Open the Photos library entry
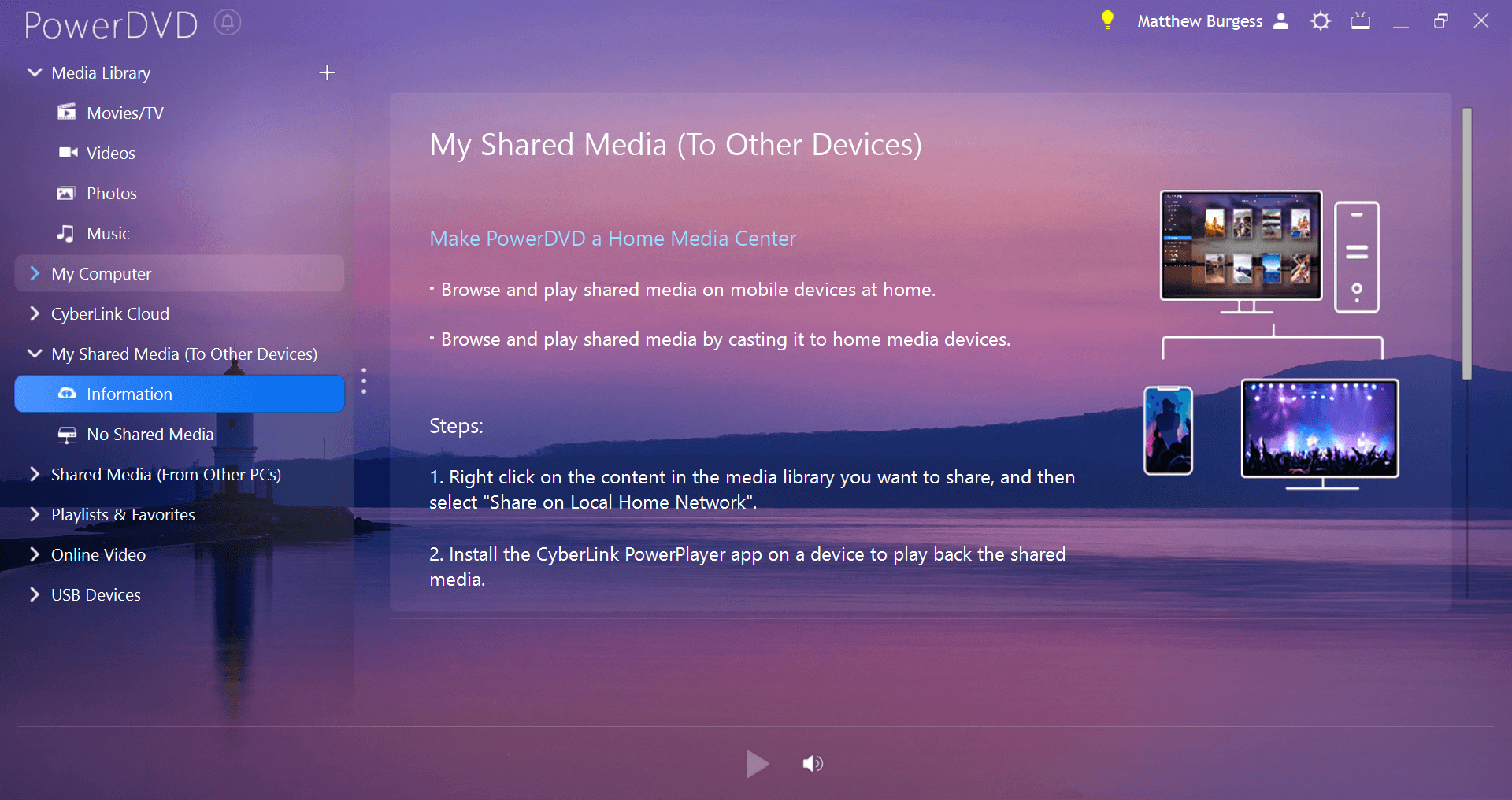Viewport: 1512px width, 800px height. [180, 193]
